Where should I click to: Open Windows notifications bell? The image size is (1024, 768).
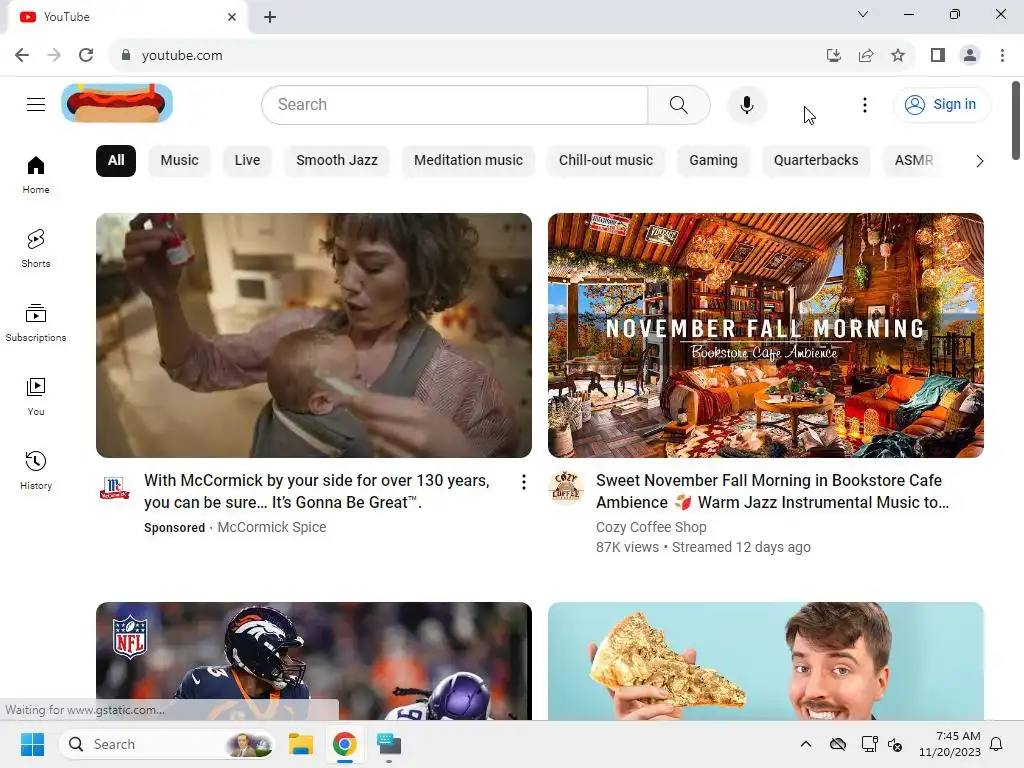tap(997, 744)
